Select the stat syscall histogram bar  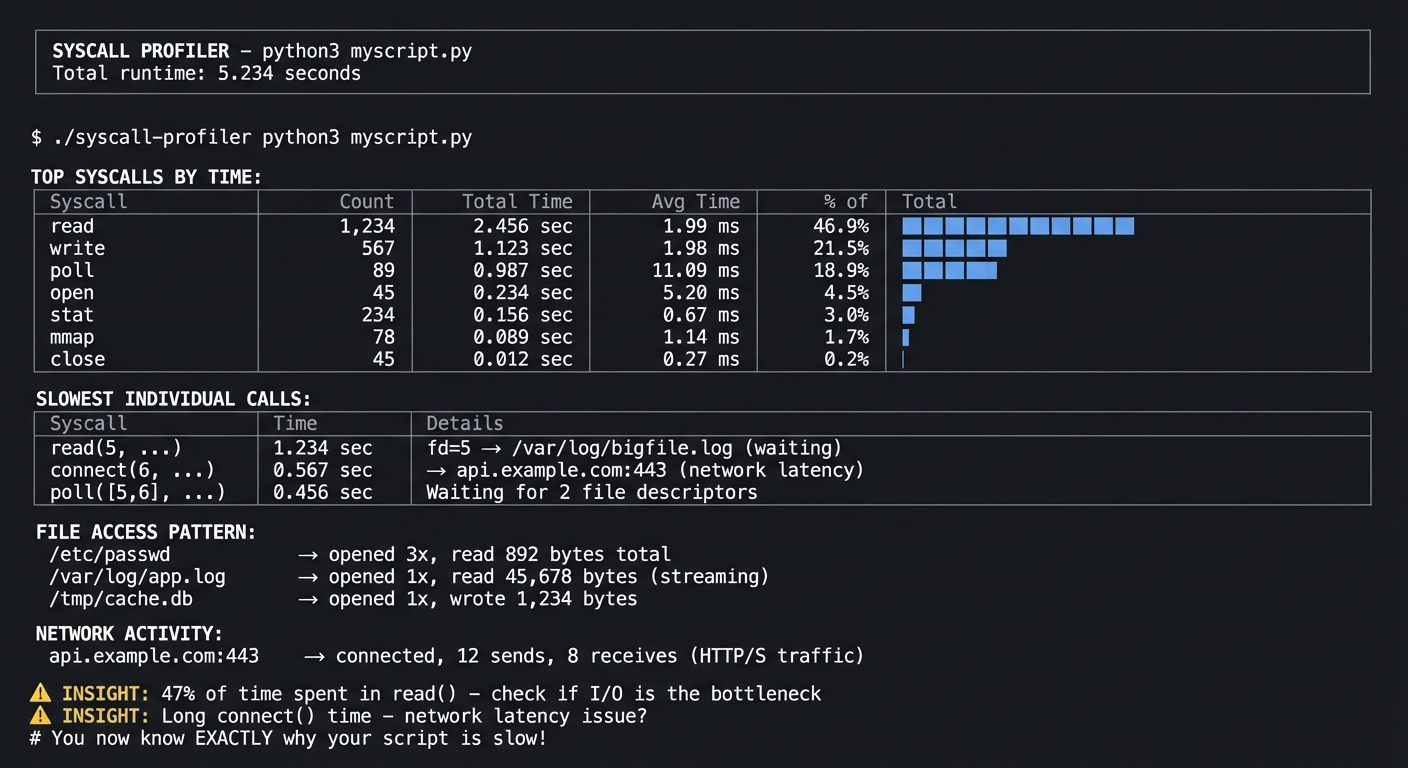908,314
